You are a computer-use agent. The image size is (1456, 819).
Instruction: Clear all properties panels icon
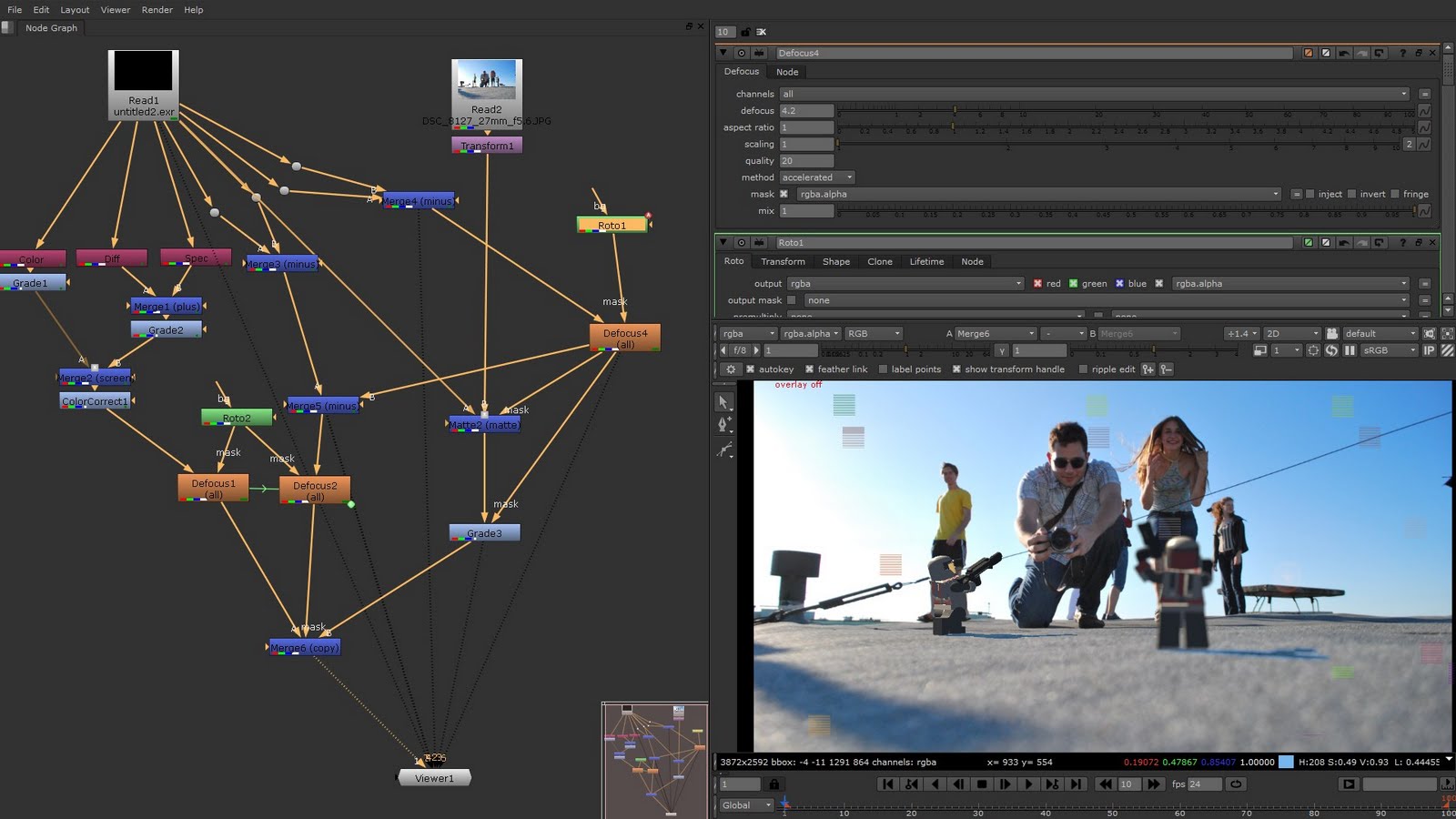click(x=761, y=32)
